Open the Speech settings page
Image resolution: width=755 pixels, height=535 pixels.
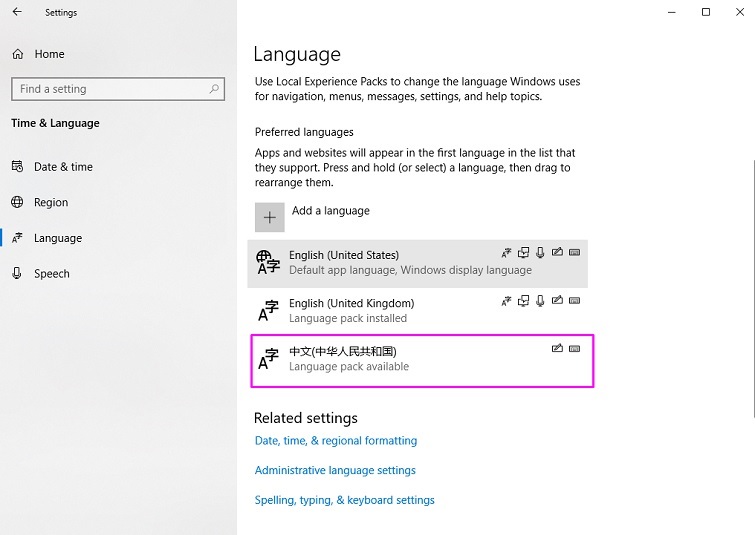[52, 274]
